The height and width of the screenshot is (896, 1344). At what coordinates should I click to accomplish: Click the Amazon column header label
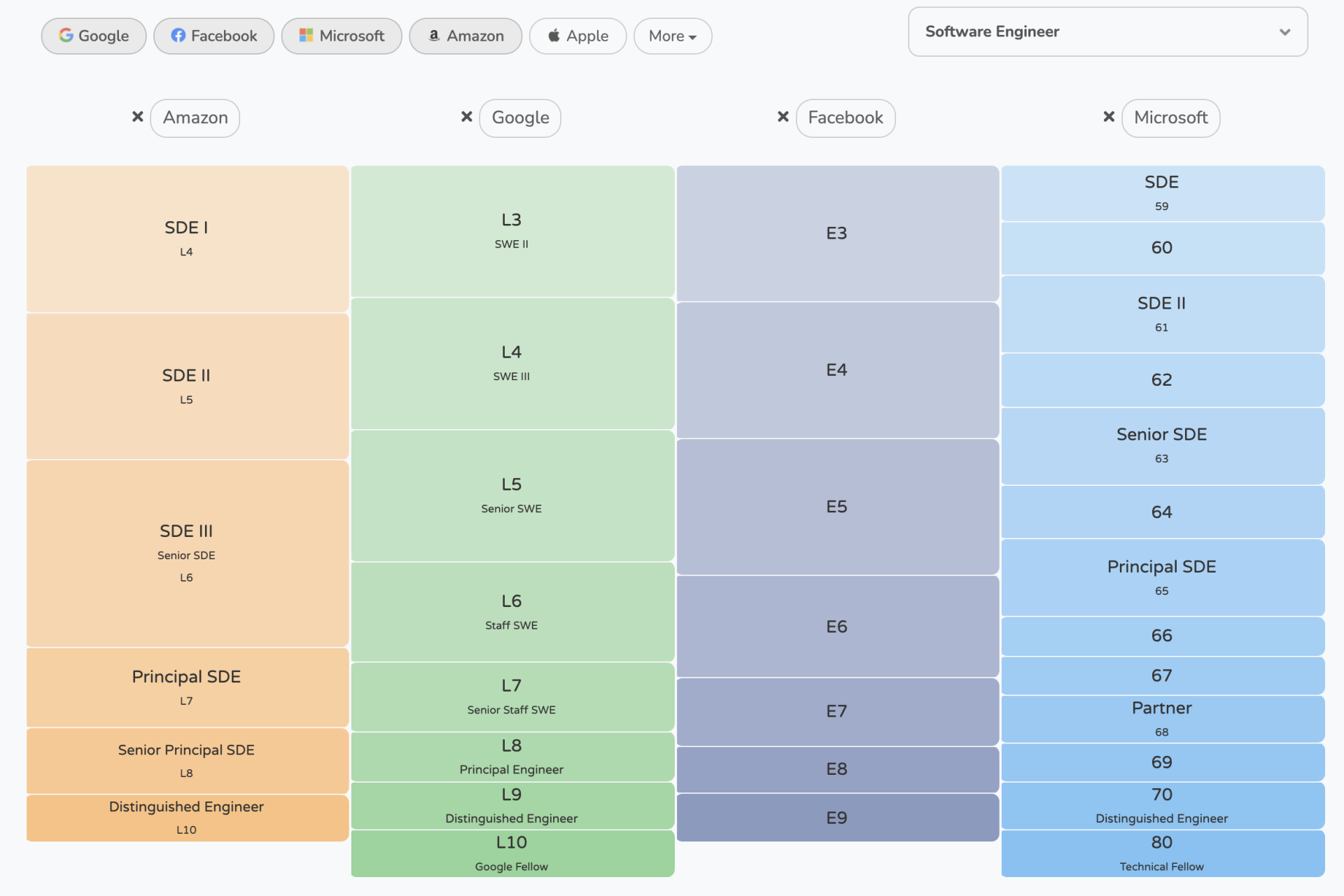click(195, 118)
